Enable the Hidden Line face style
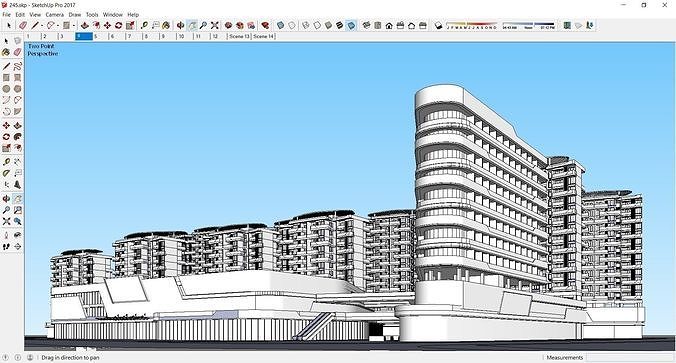Viewport: 676px width, 363px height. tap(317, 25)
